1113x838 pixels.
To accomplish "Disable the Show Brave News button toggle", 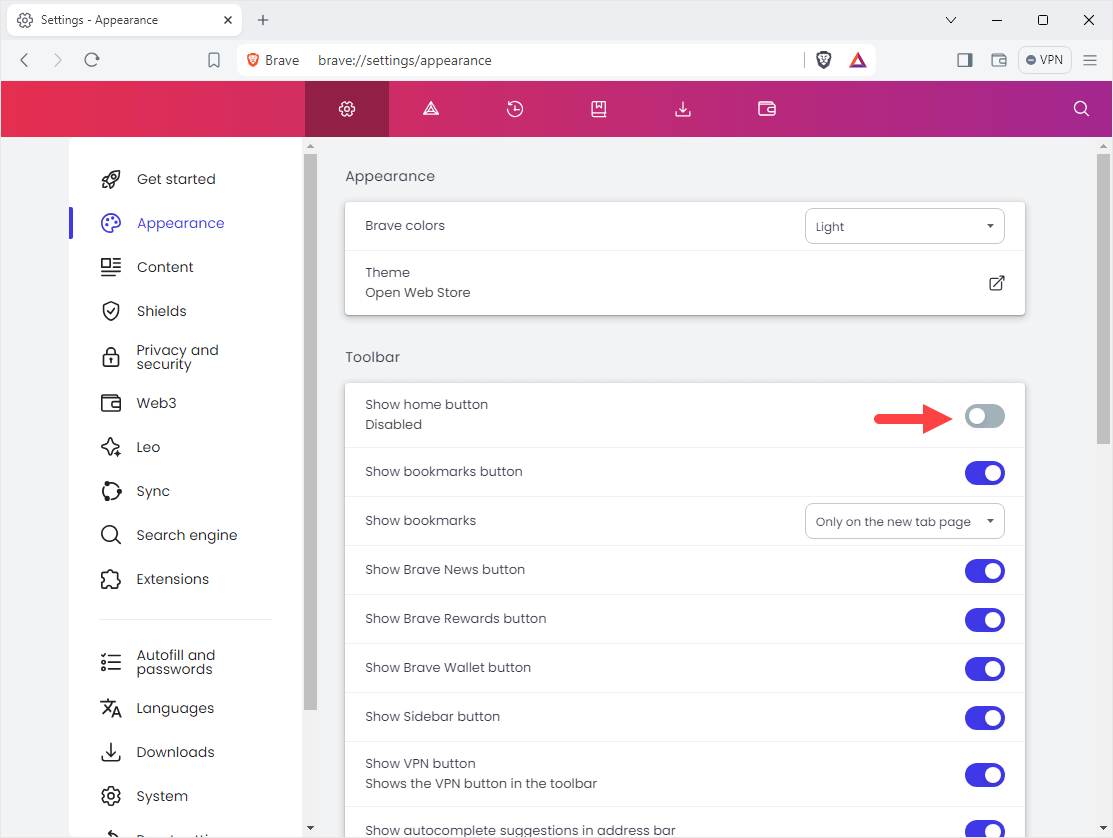I will point(985,570).
